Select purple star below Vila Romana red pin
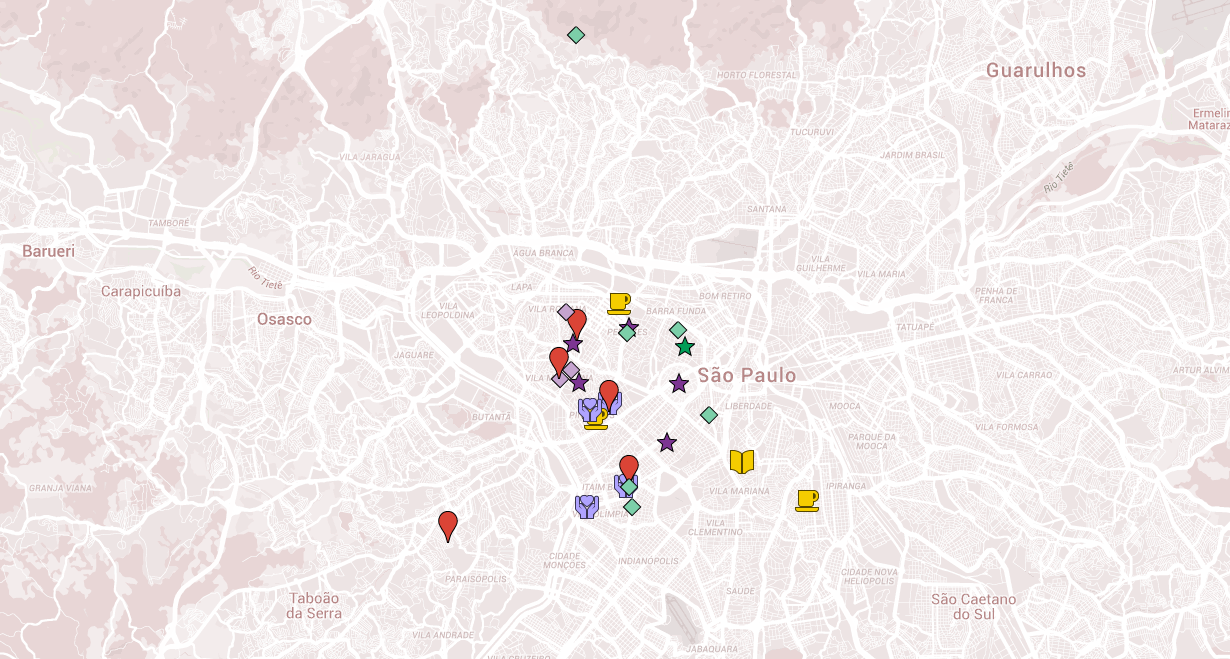The width and height of the screenshot is (1230, 659). point(573,344)
